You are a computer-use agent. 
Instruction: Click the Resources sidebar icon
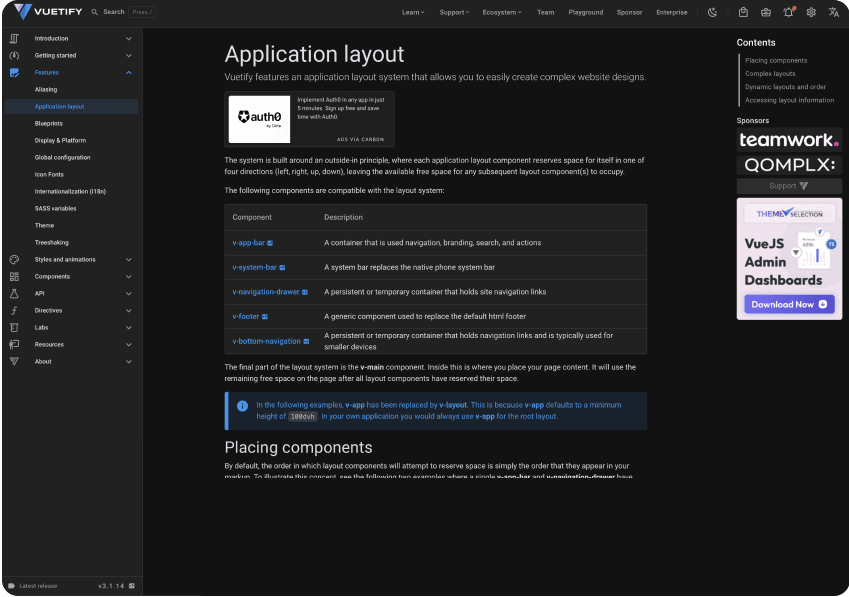click(15, 344)
